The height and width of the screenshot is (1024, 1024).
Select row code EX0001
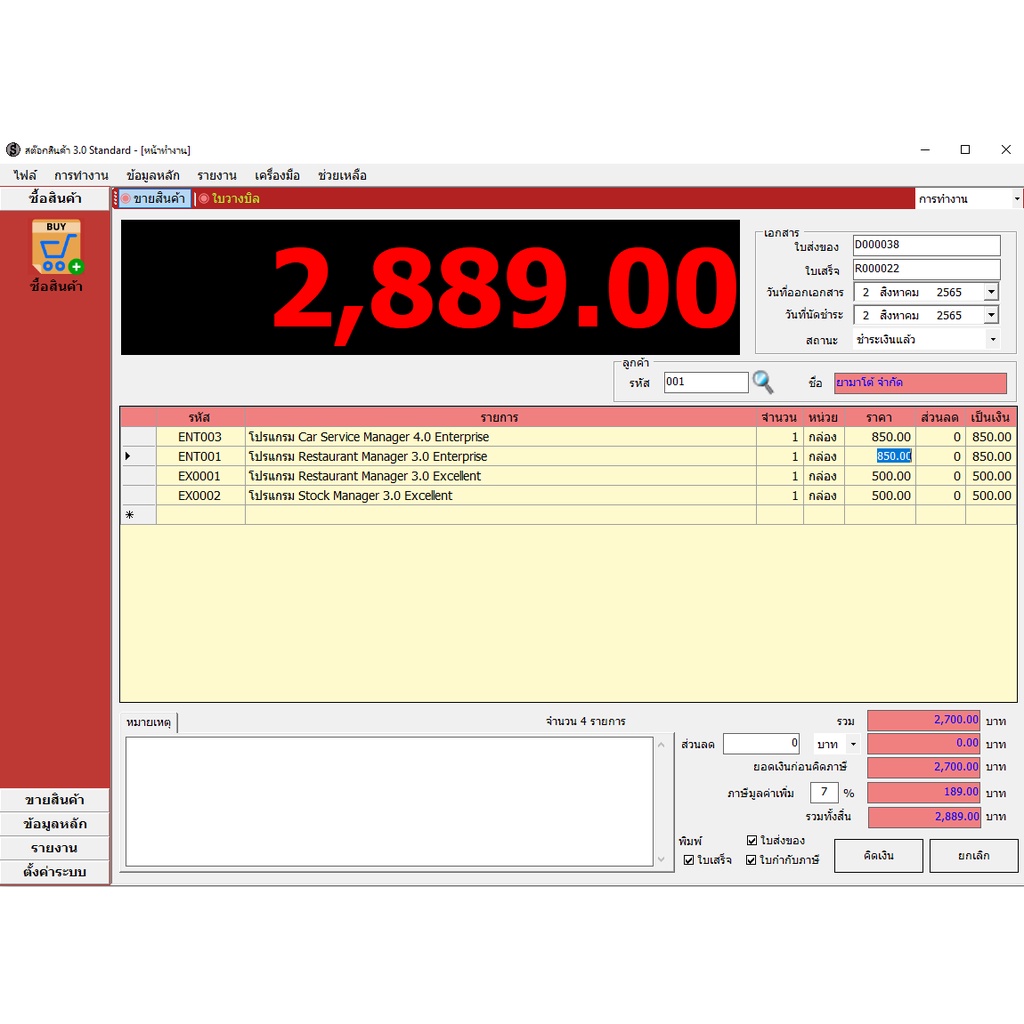coord(200,476)
